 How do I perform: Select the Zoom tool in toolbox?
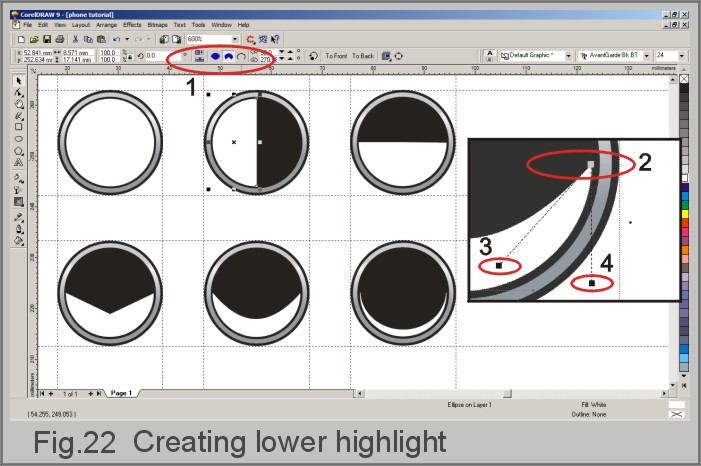point(18,104)
